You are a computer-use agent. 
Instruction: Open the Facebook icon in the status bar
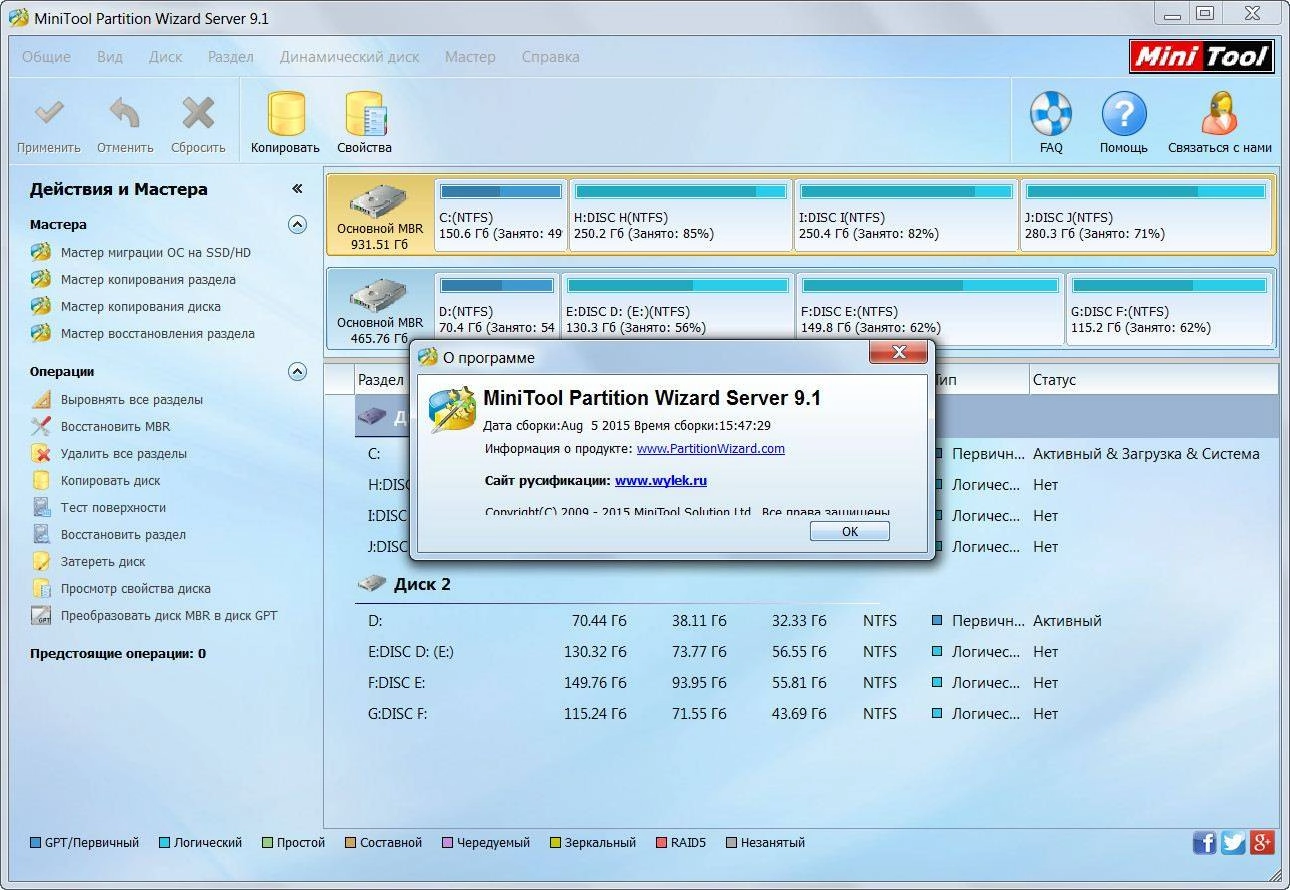[1205, 842]
